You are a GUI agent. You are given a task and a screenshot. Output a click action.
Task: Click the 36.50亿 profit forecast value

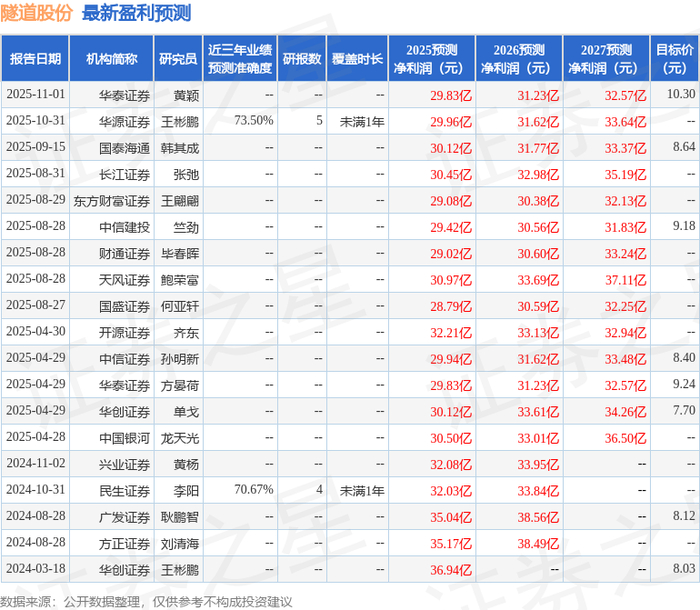click(x=625, y=438)
